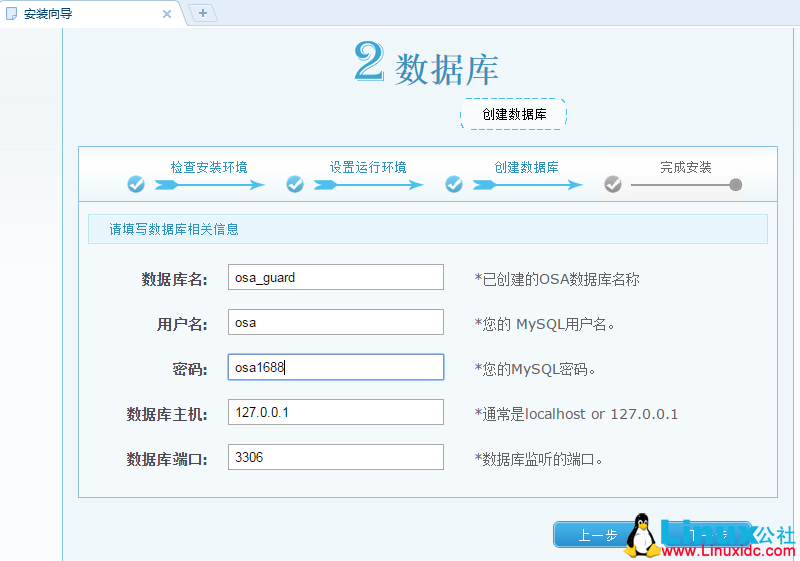
Task: Close the 安装向导 tab
Action: (x=167, y=14)
